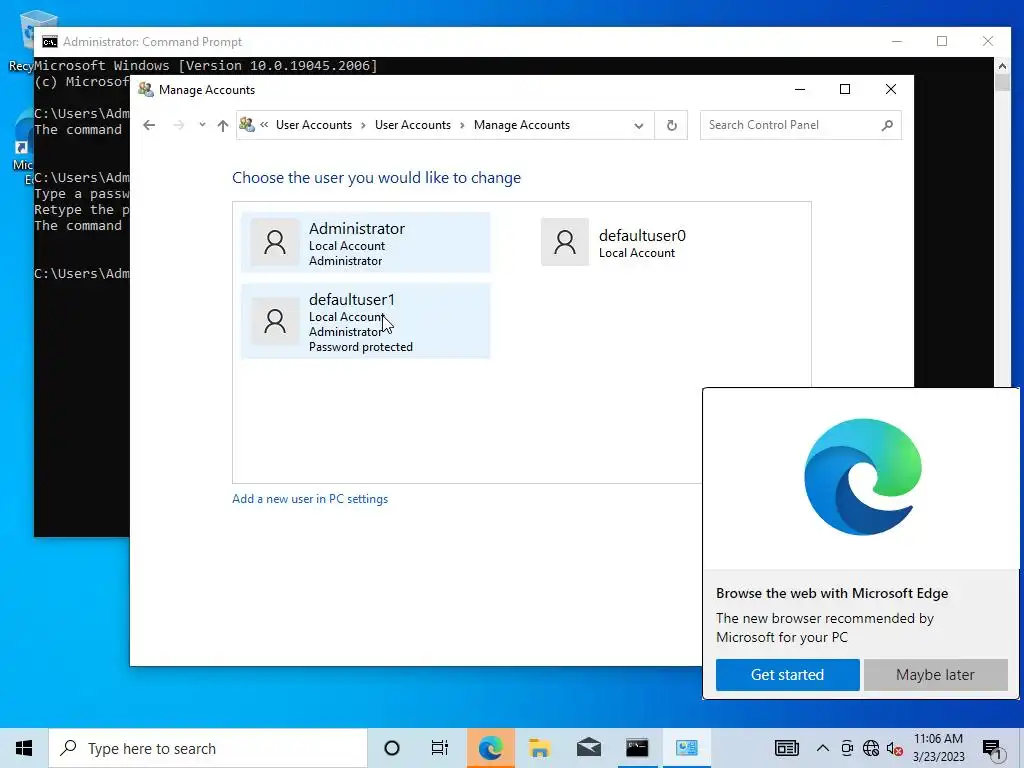1024x768 pixels.
Task: Click the Manage Accounts title bar icon
Action: tap(146, 89)
